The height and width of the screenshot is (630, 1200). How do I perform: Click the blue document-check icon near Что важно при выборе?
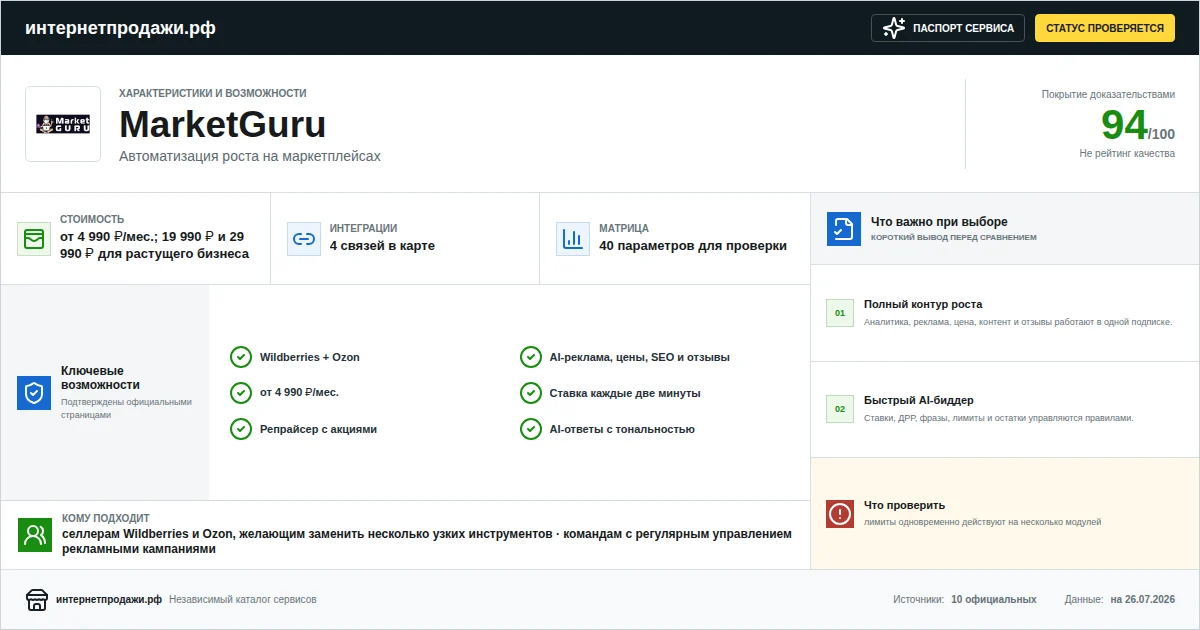tap(844, 229)
